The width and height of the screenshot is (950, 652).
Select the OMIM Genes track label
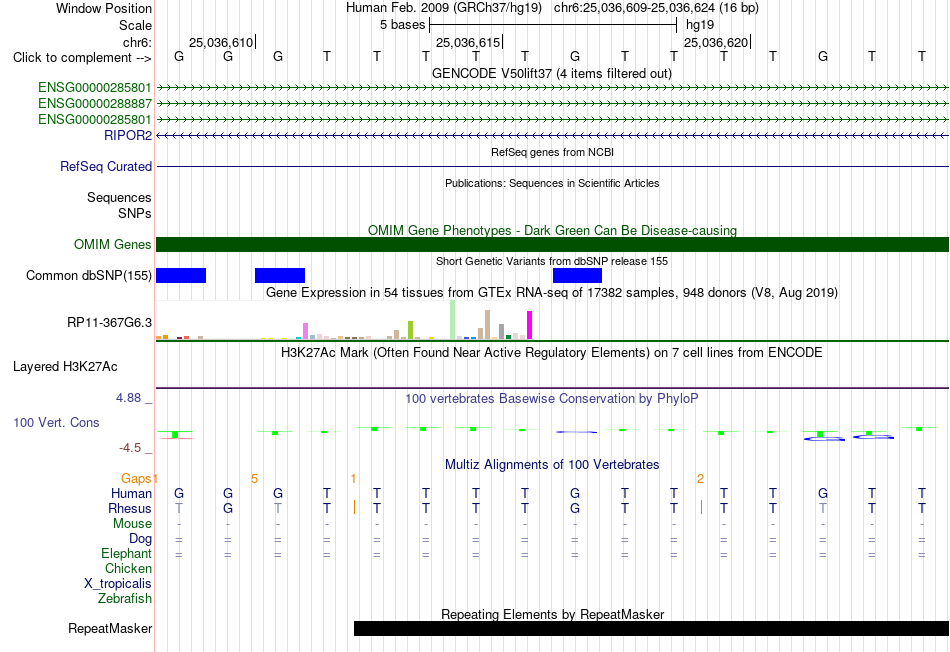[x=113, y=244]
